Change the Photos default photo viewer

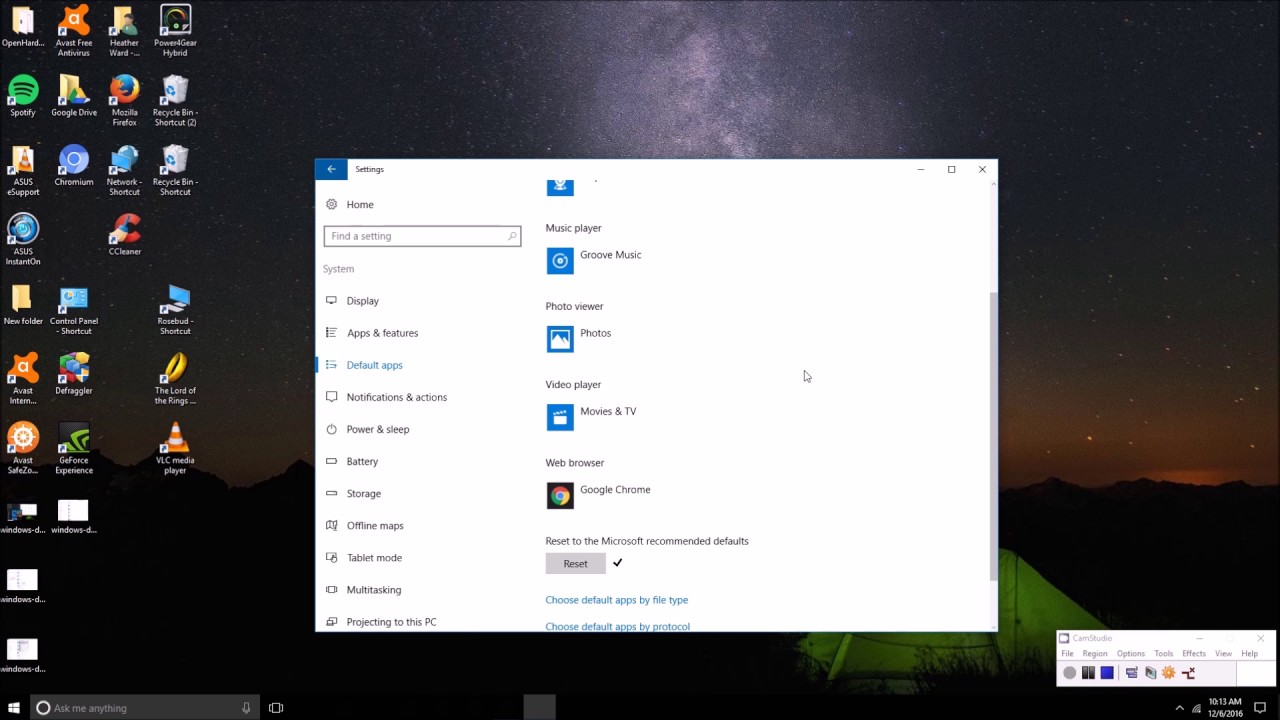580,339
